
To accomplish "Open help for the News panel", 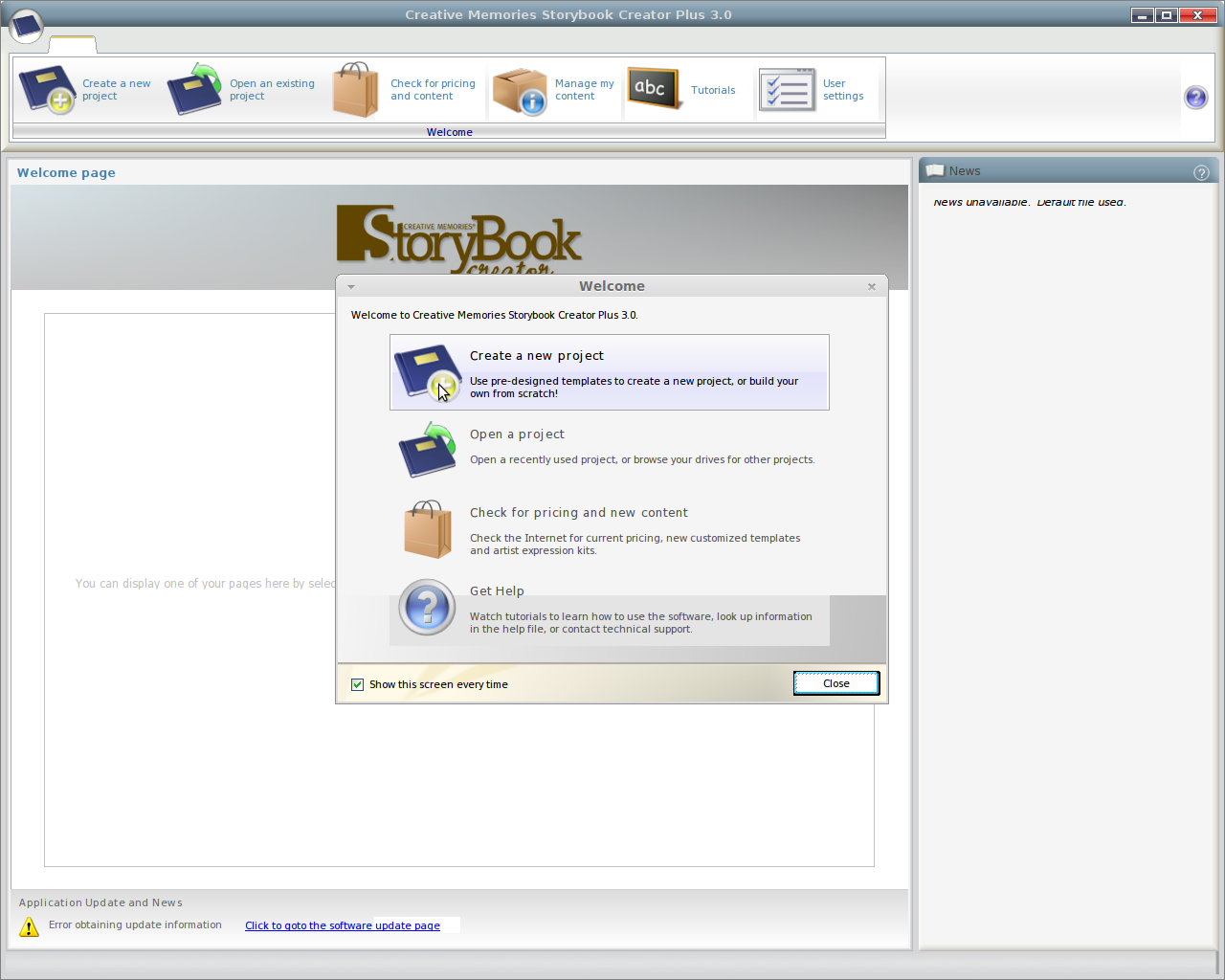I will pyautogui.click(x=1202, y=173).
